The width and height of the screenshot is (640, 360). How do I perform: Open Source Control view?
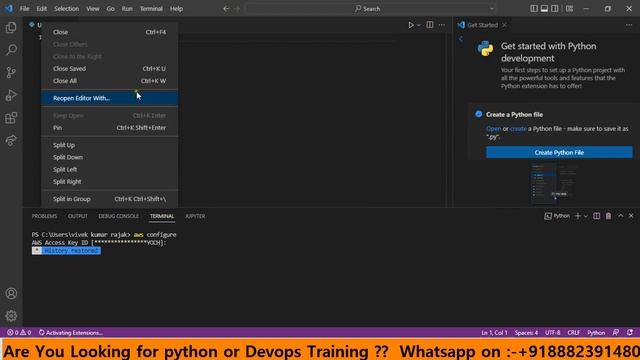[11, 73]
